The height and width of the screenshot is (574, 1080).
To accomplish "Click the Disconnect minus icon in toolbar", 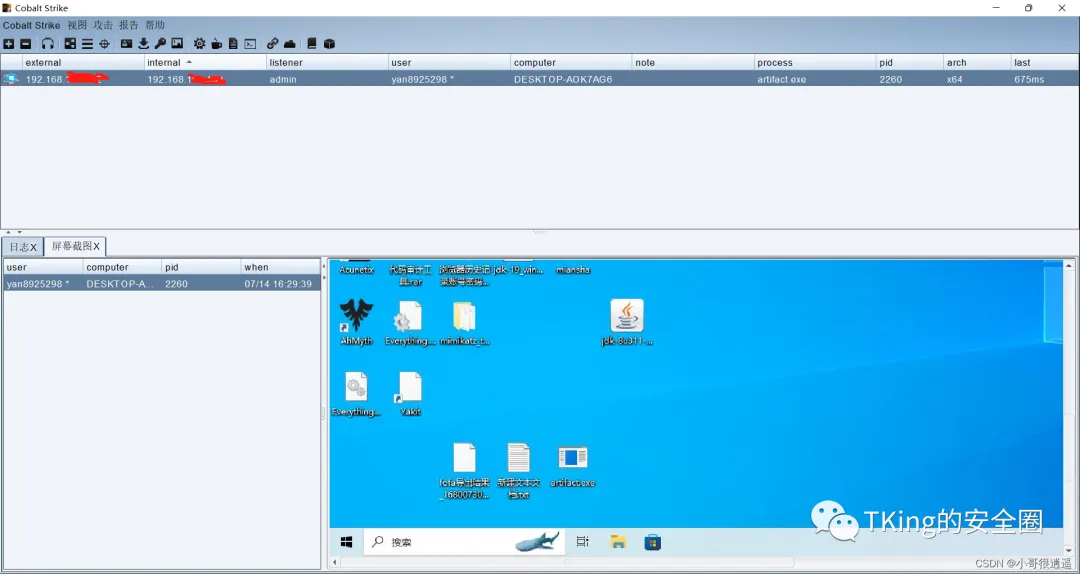I will 25,43.
